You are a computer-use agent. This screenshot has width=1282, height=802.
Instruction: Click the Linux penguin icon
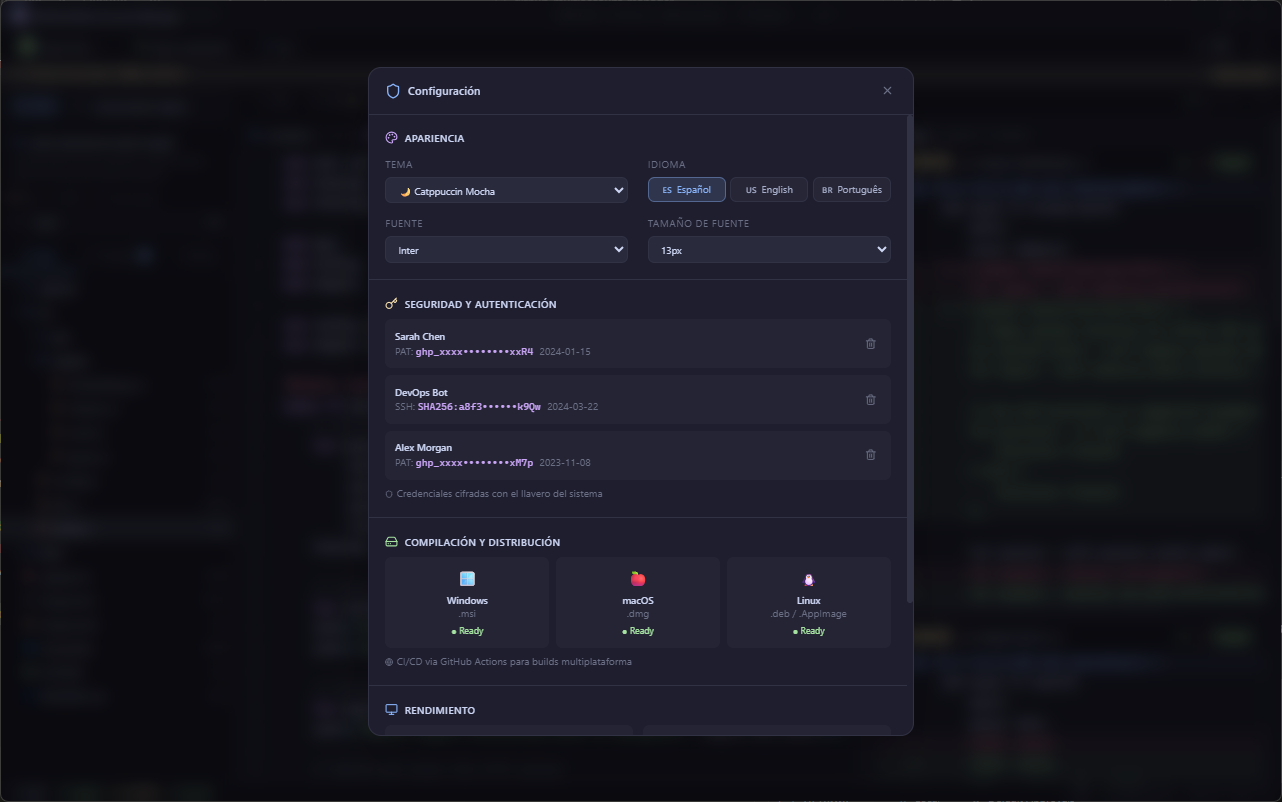coord(808,578)
